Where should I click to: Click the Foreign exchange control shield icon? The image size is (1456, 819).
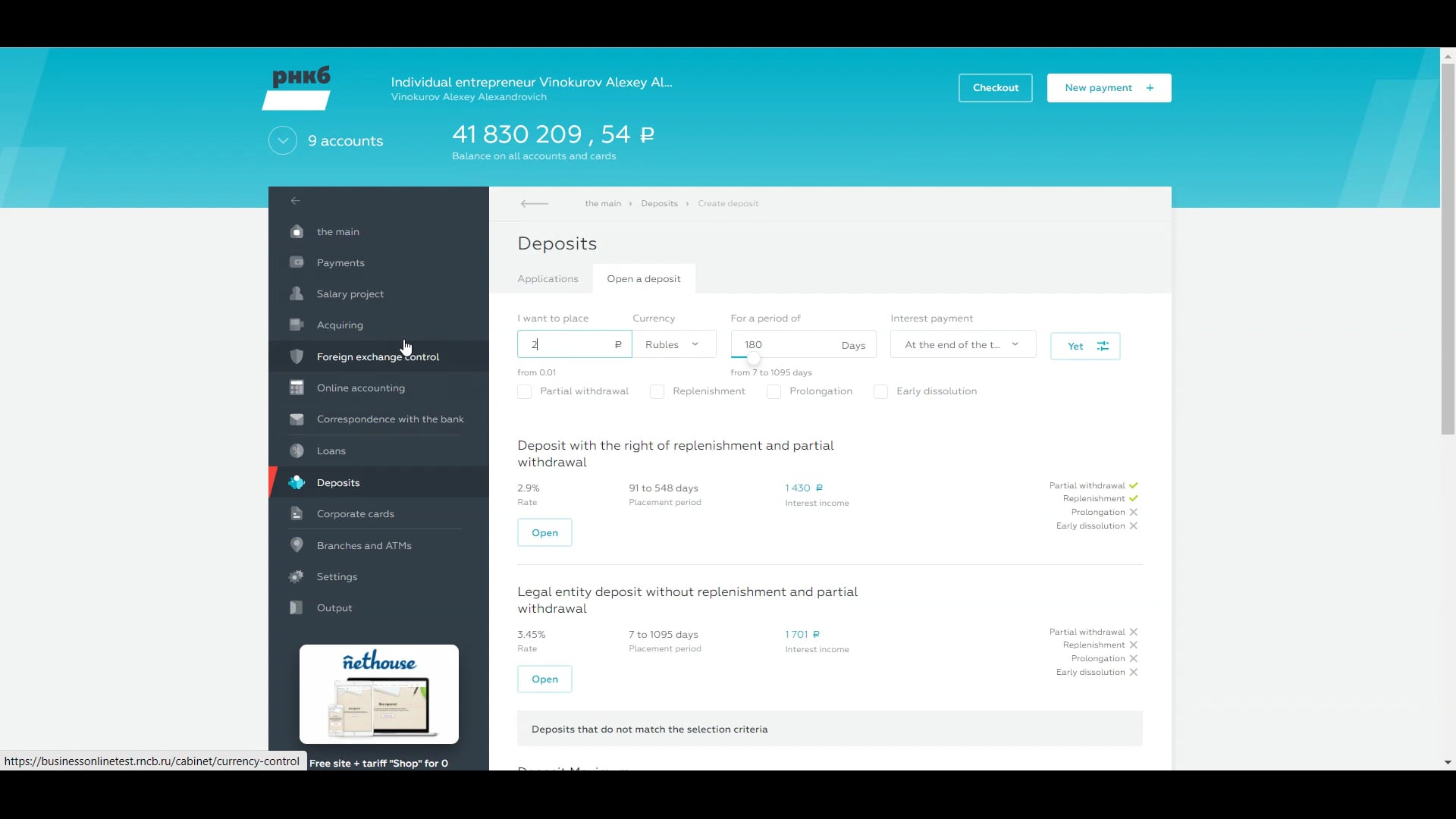[297, 356]
